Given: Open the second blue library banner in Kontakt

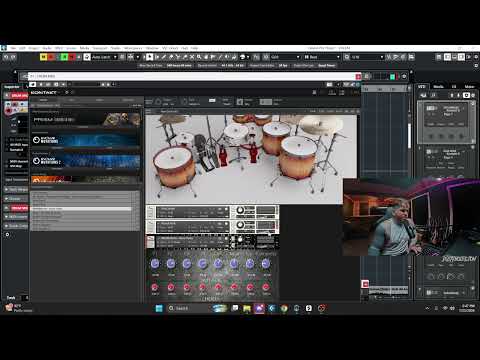Looking at the screenshot, I should click(x=86, y=162).
